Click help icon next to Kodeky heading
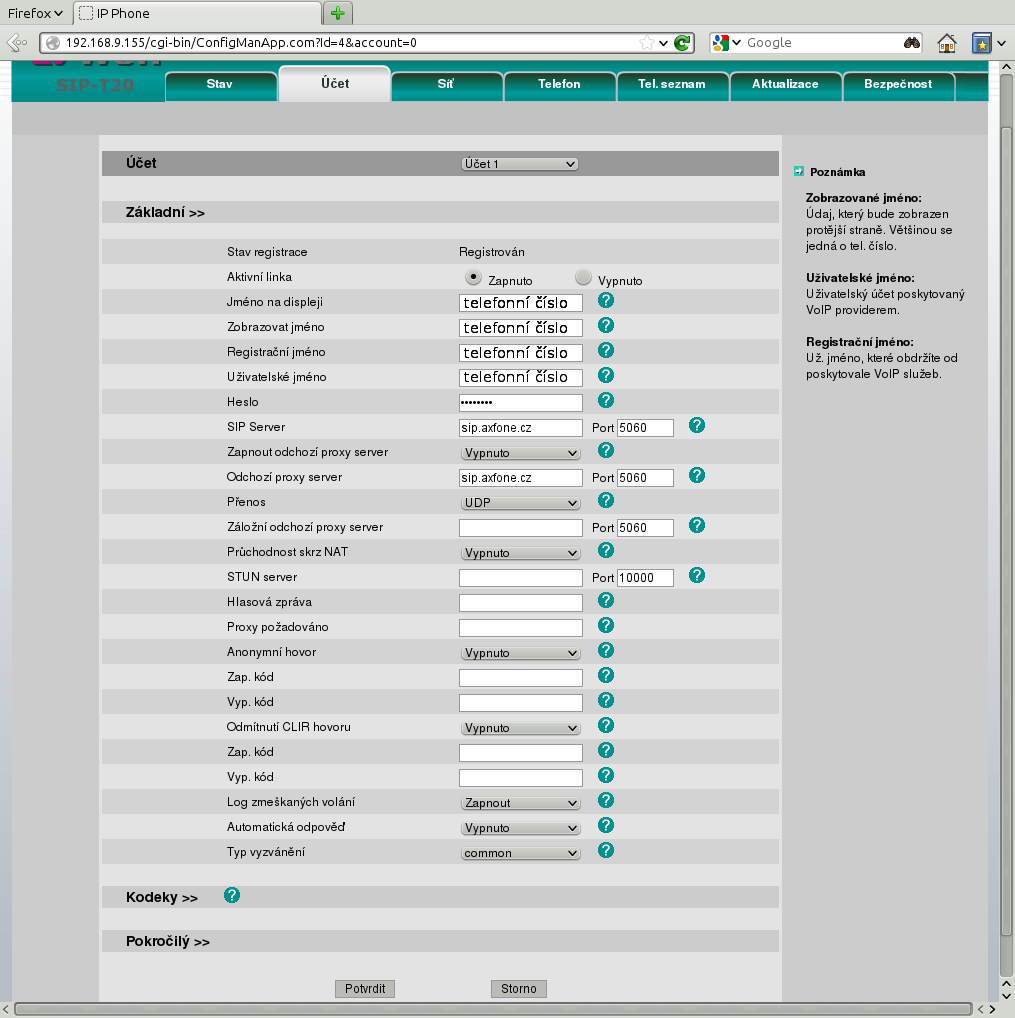1015x1018 pixels. (232, 896)
